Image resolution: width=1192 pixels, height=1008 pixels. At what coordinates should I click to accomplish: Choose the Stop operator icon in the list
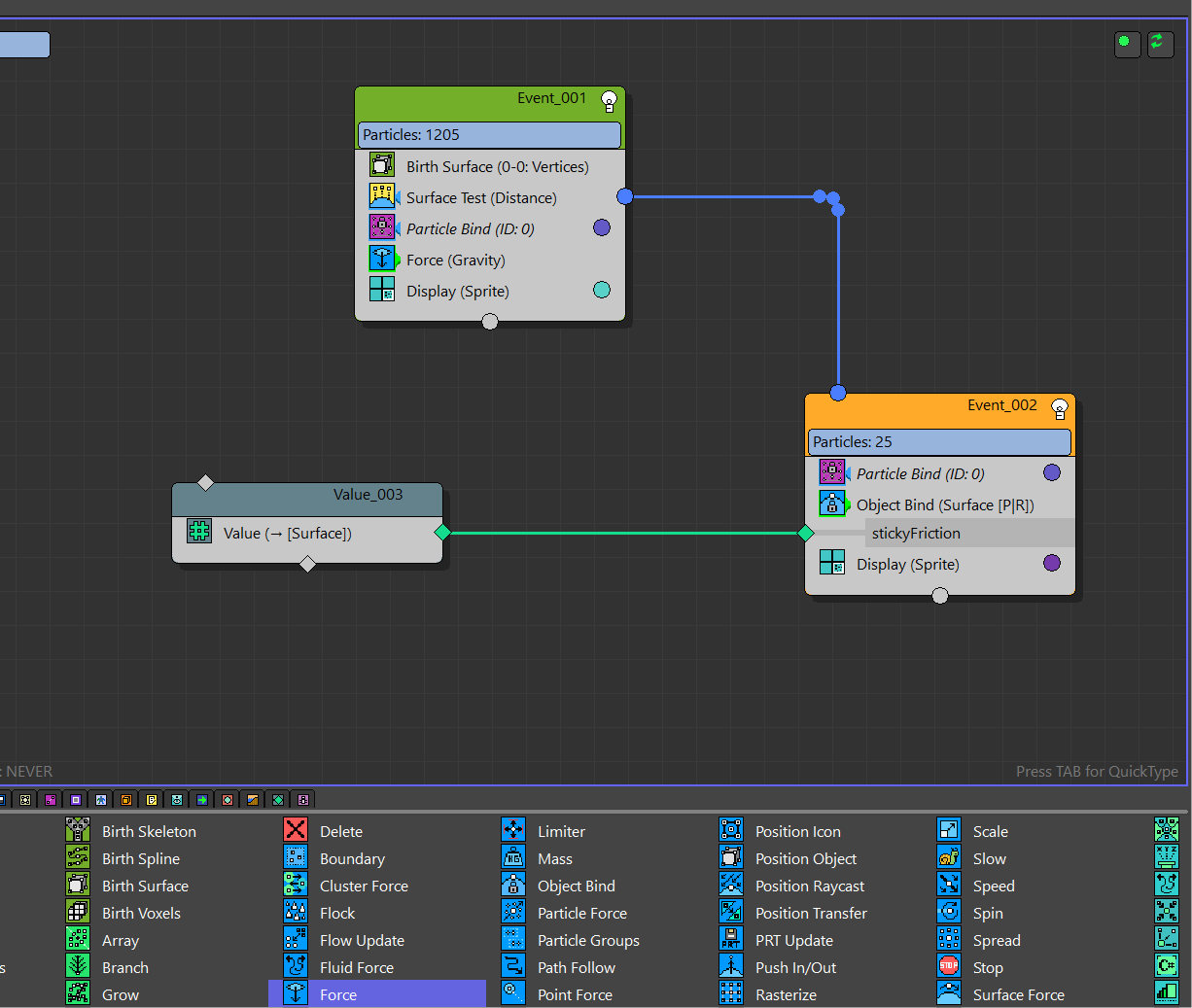(949, 966)
